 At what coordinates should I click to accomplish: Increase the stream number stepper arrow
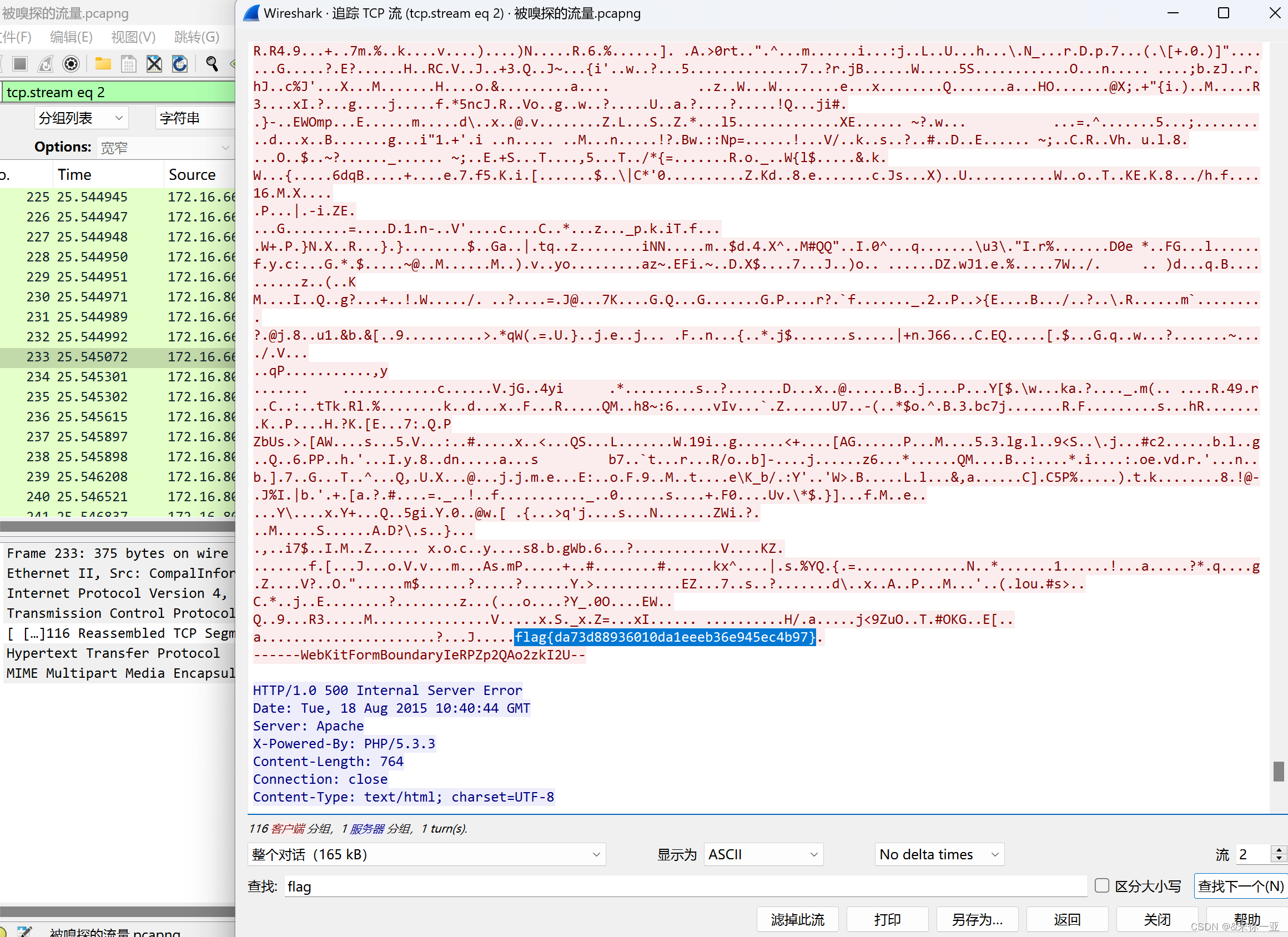(1279, 849)
